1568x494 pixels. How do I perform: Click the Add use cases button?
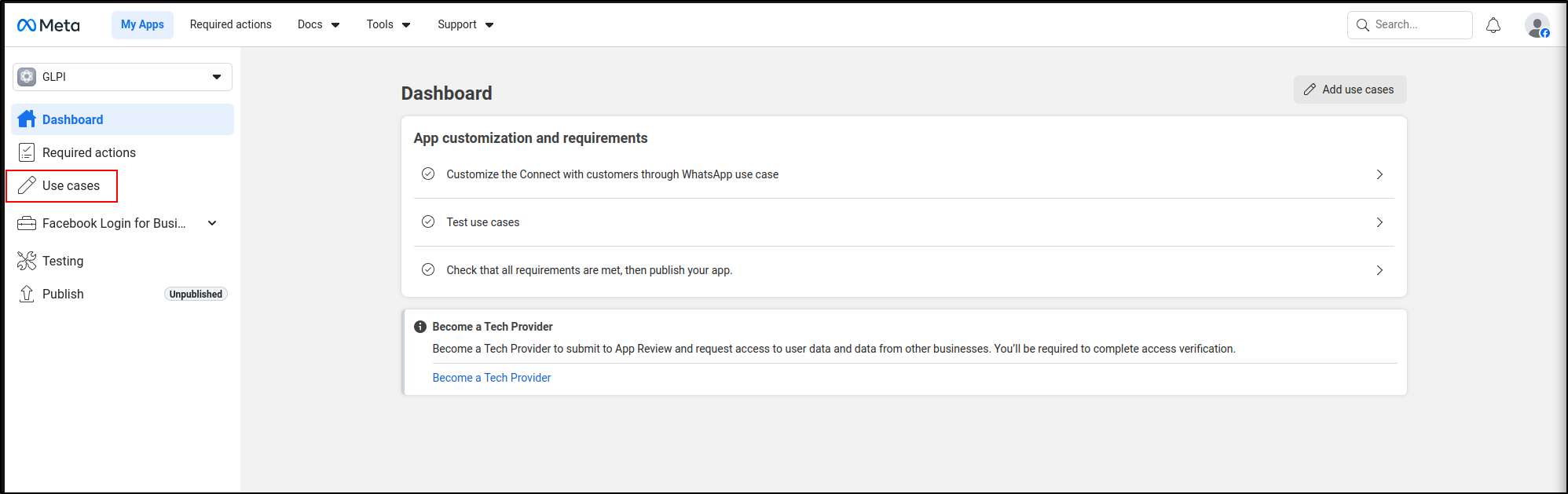pos(1350,90)
